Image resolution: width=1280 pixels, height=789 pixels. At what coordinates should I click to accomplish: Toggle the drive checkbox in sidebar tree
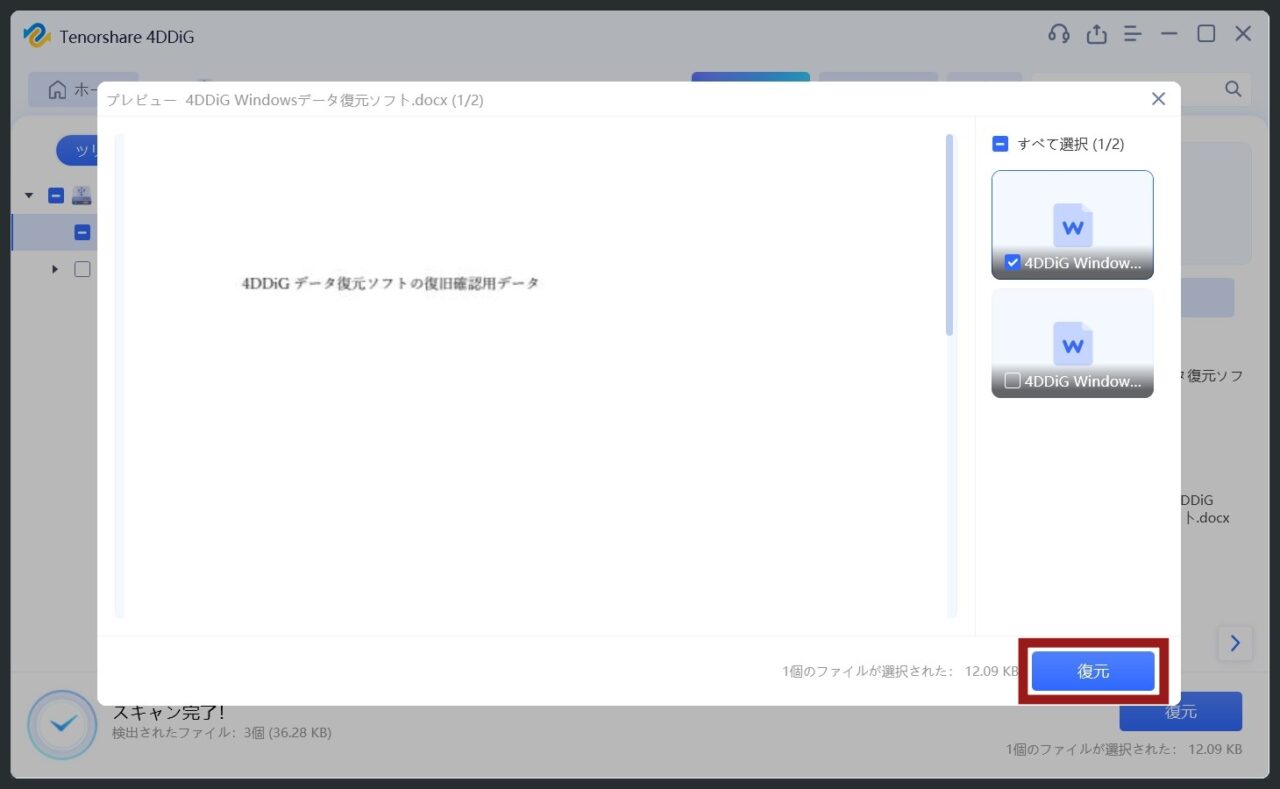(x=56, y=196)
